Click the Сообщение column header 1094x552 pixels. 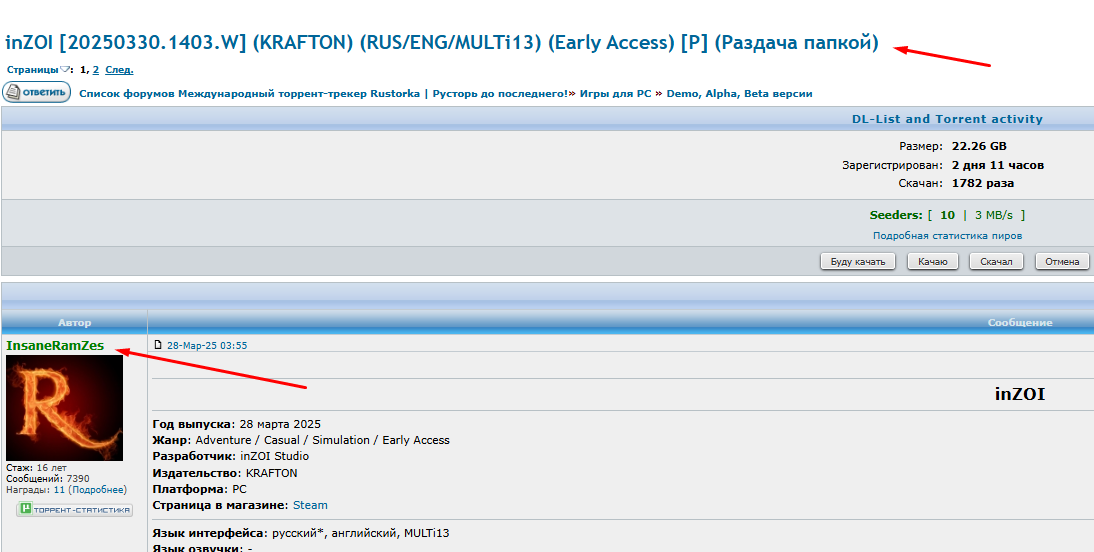(x=1019, y=322)
